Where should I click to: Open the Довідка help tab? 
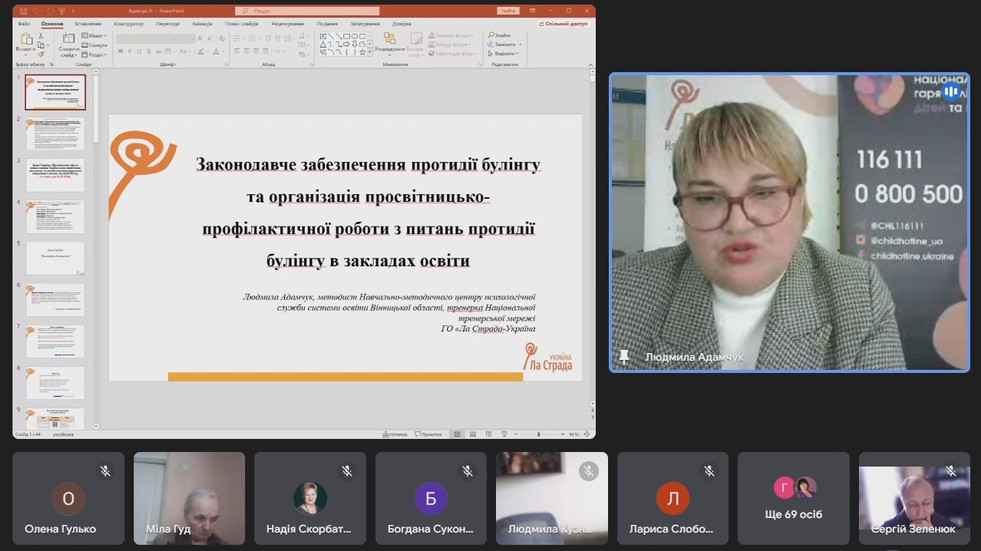402,24
